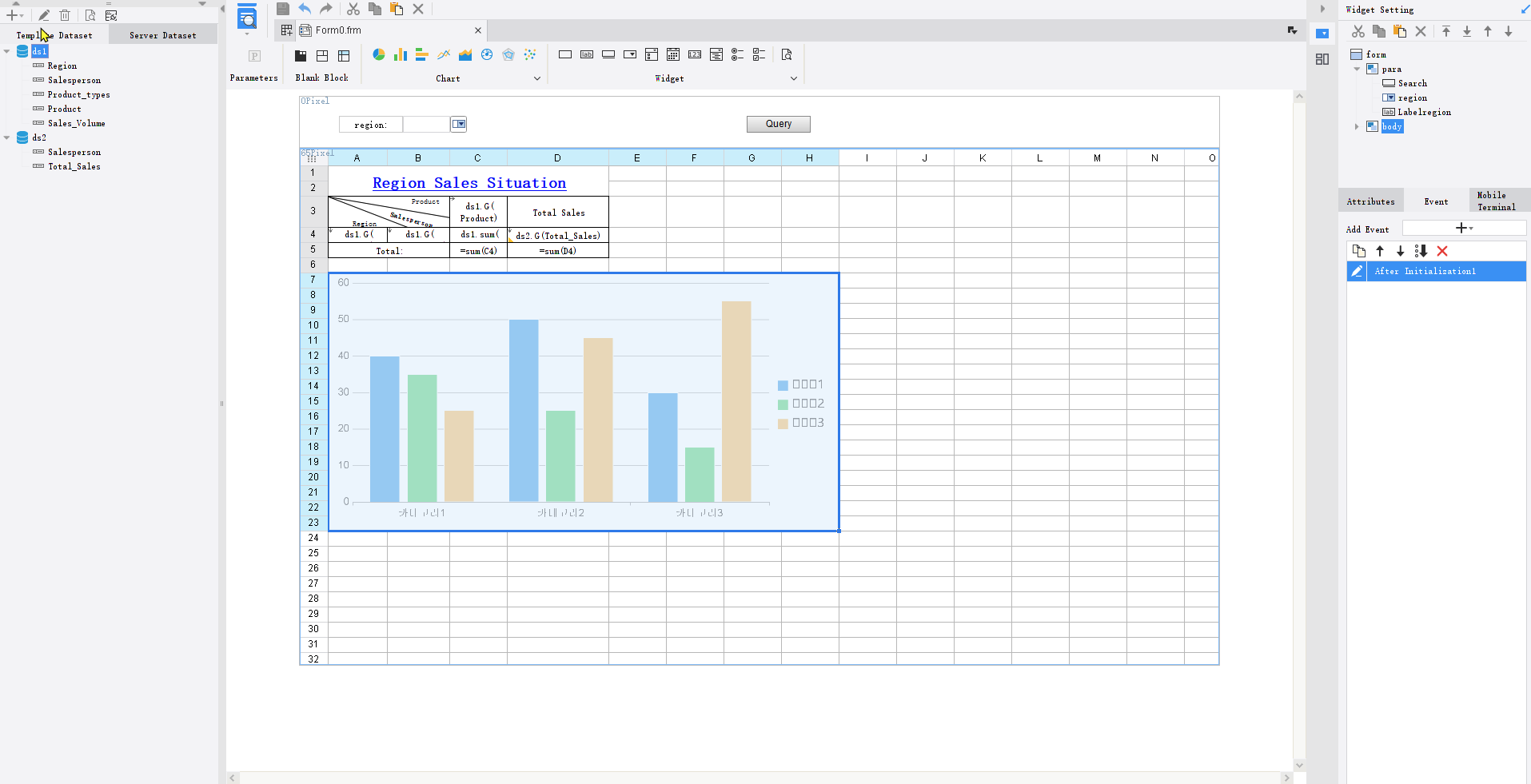Click the Query button
The image size is (1531, 784).
pos(777,124)
